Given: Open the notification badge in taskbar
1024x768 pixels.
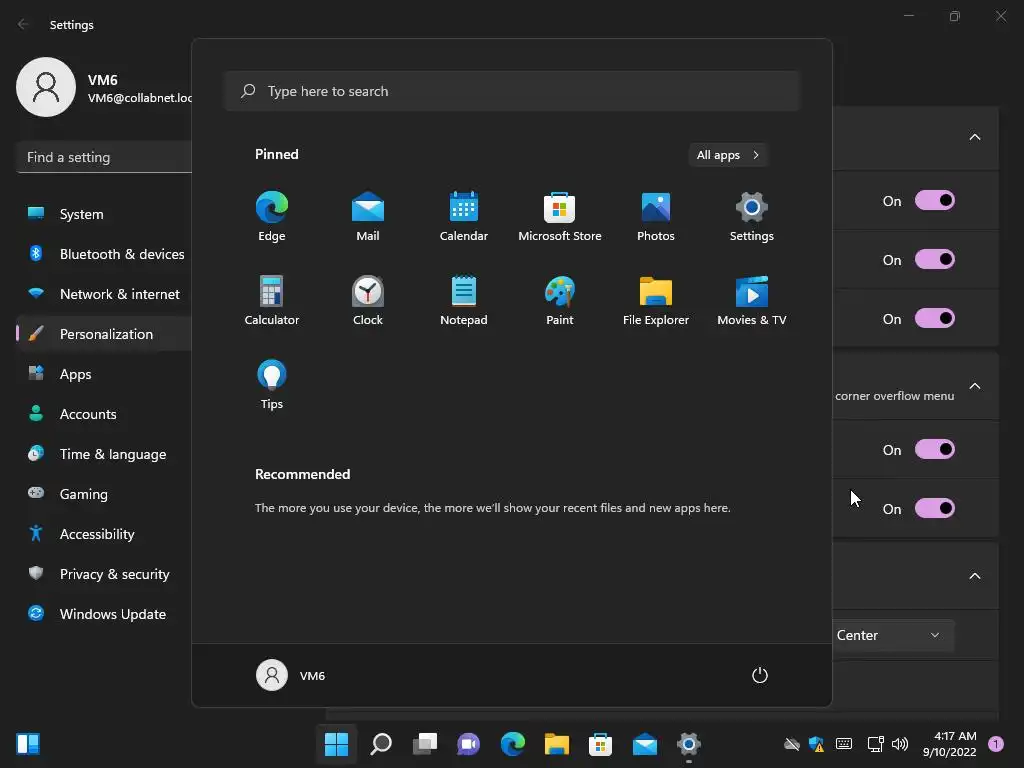Looking at the screenshot, I should click(996, 744).
